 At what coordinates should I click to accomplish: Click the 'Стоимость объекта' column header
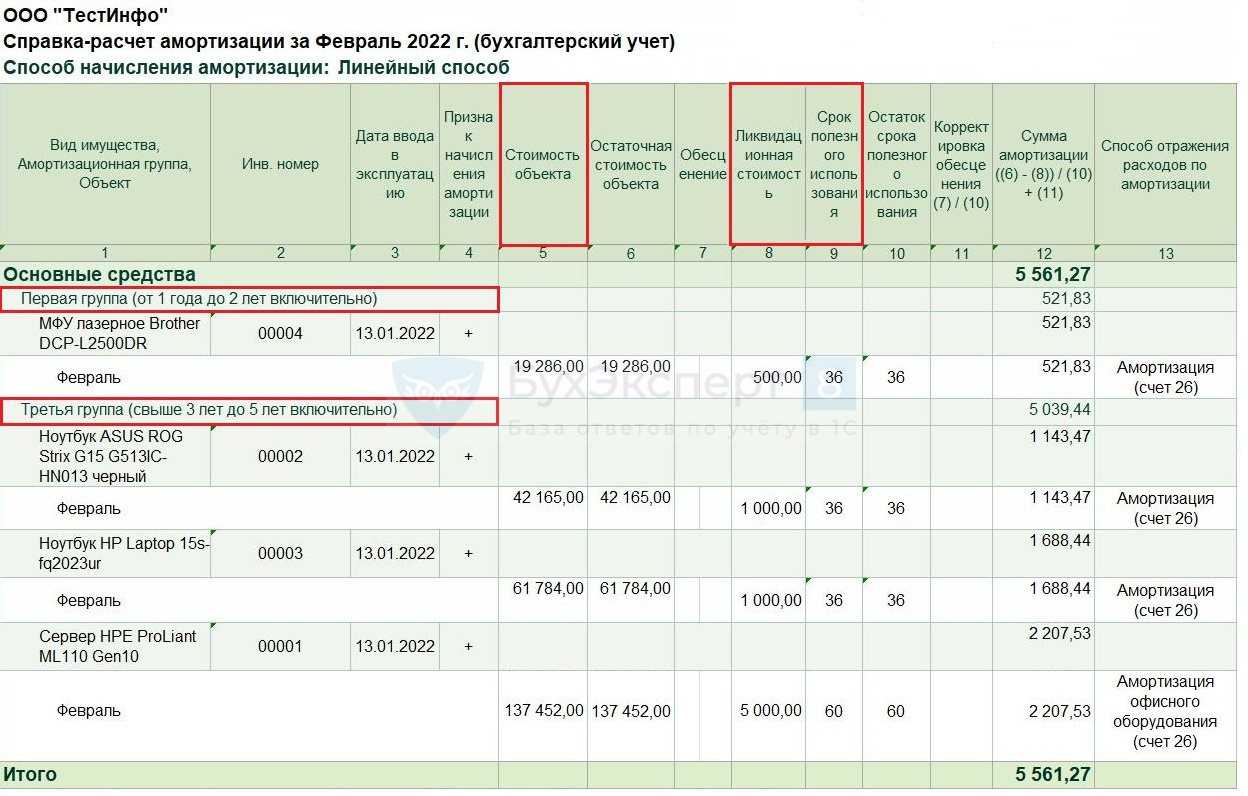point(543,164)
